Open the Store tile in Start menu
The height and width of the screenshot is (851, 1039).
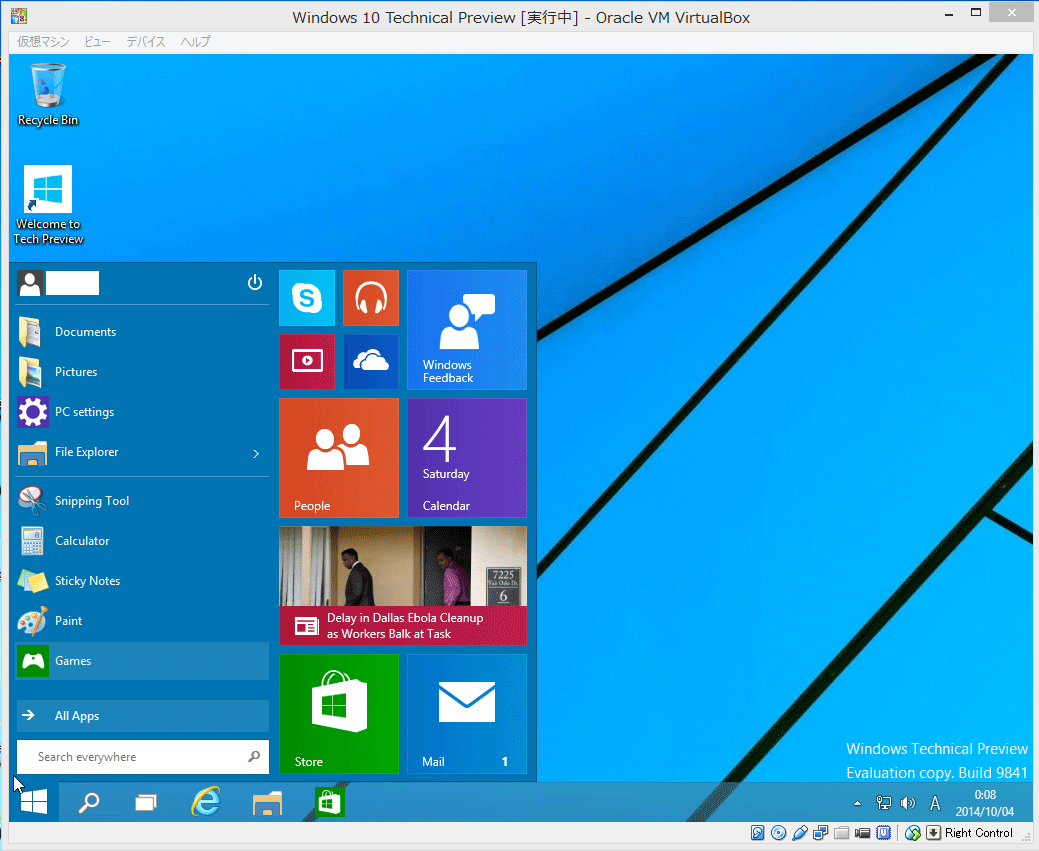pyautogui.click(x=339, y=714)
